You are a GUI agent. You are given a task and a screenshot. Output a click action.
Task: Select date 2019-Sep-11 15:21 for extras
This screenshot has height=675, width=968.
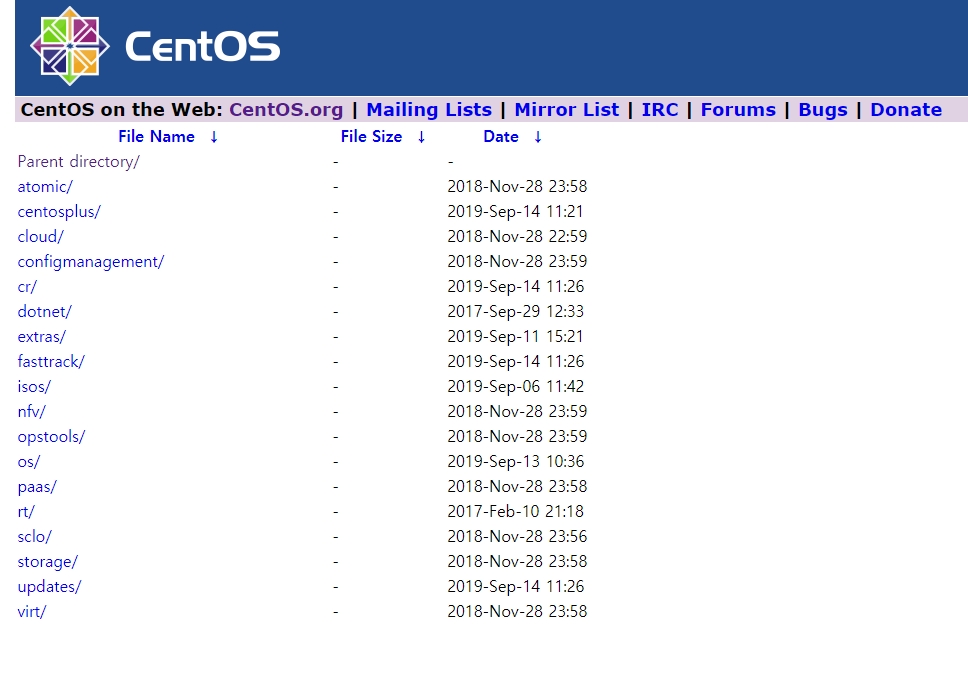pos(515,337)
